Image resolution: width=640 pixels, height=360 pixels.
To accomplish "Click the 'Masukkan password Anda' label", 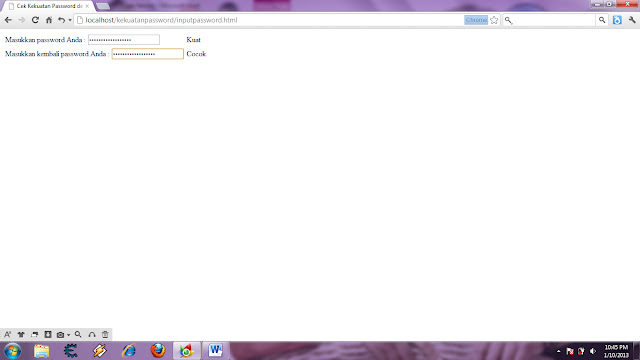I will pos(45,40).
